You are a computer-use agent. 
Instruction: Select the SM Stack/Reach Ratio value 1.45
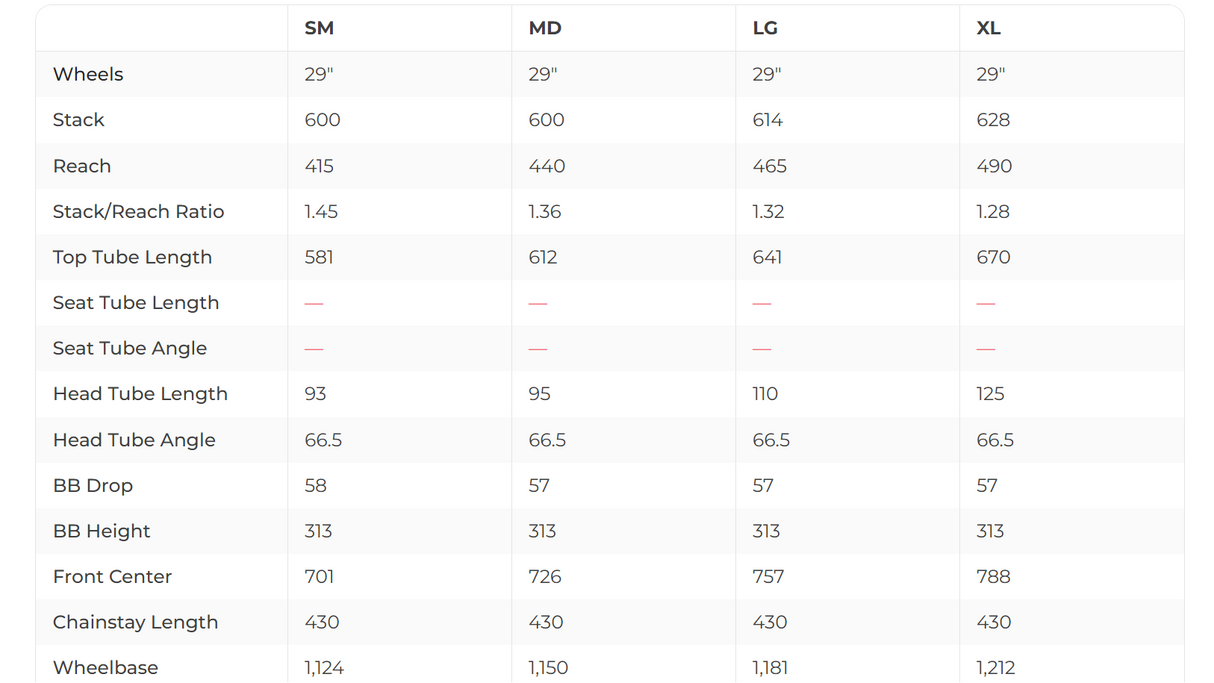click(321, 211)
